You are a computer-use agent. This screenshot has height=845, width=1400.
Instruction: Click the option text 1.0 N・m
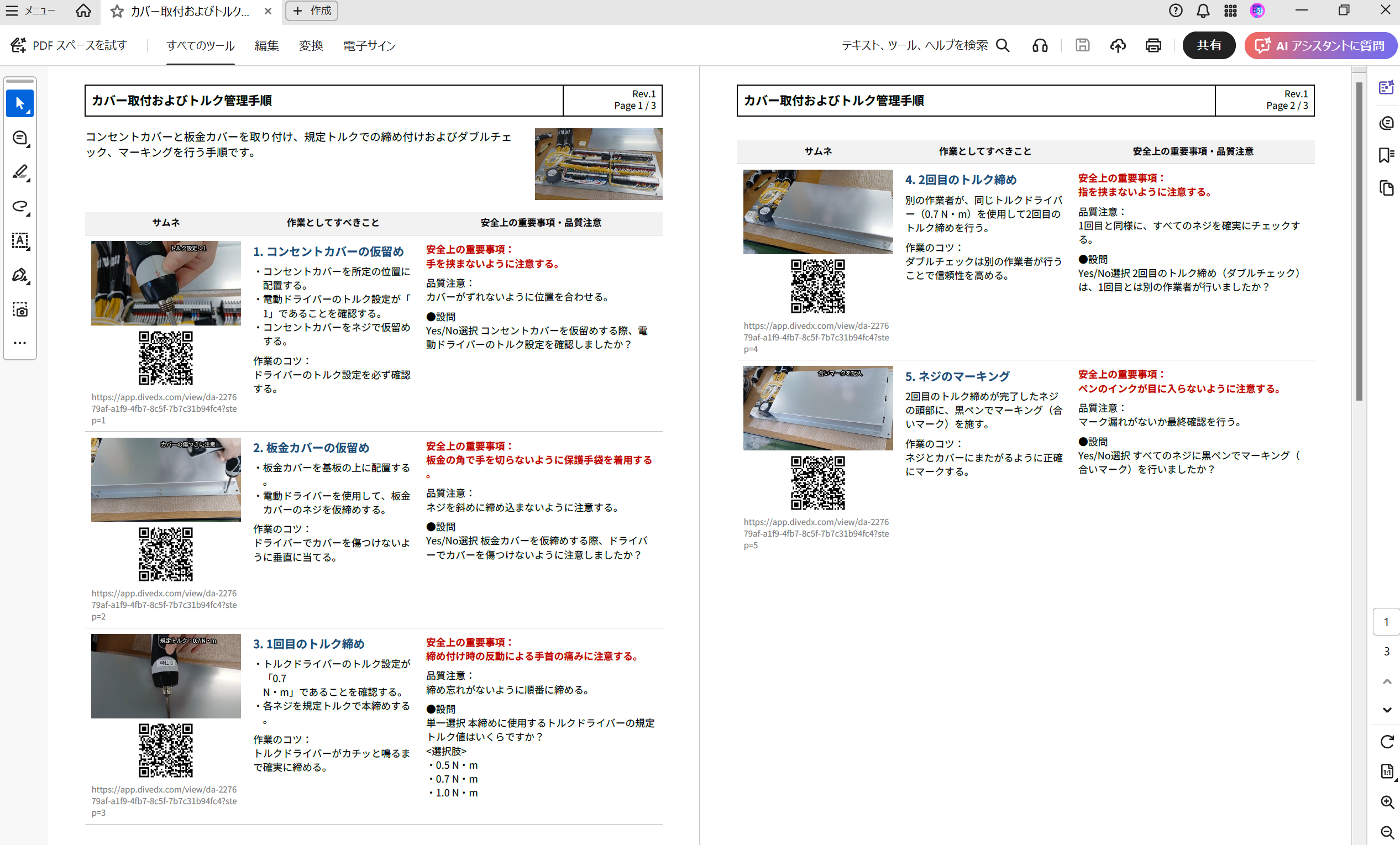[x=456, y=792]
